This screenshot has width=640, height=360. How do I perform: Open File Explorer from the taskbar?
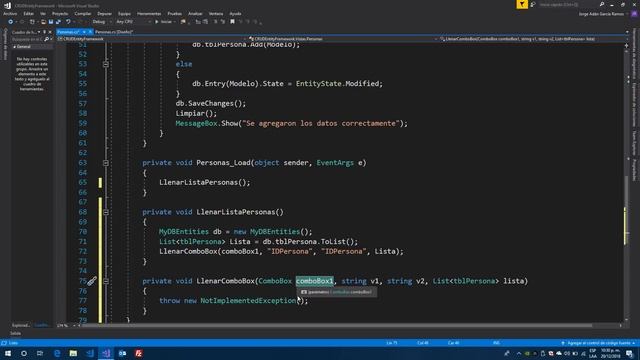point(73,353)
